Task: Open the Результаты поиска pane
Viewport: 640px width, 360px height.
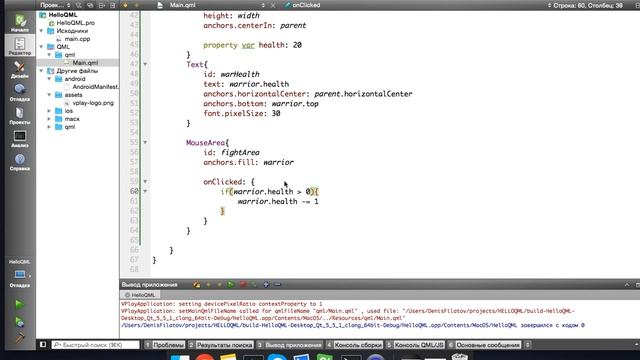Action: click(x=221, y=345)
